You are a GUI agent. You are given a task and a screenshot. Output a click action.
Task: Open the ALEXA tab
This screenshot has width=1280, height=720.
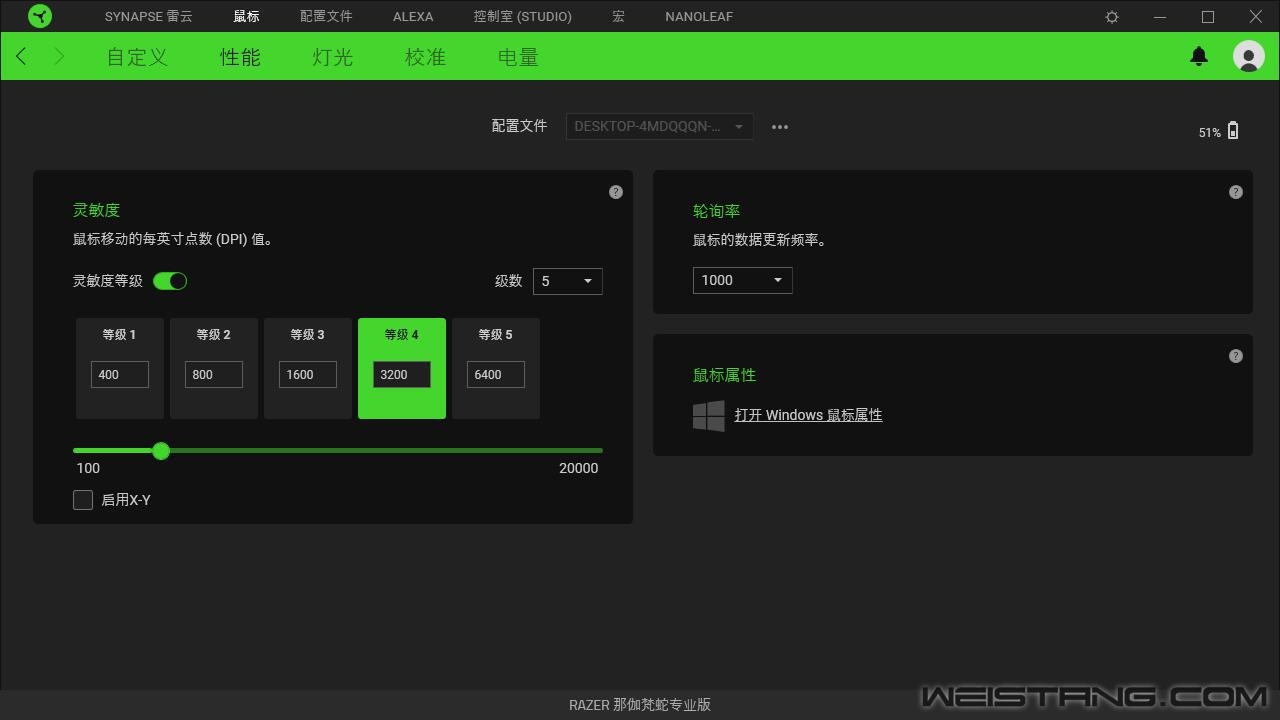pyautogui.click(x=413, y=17)
